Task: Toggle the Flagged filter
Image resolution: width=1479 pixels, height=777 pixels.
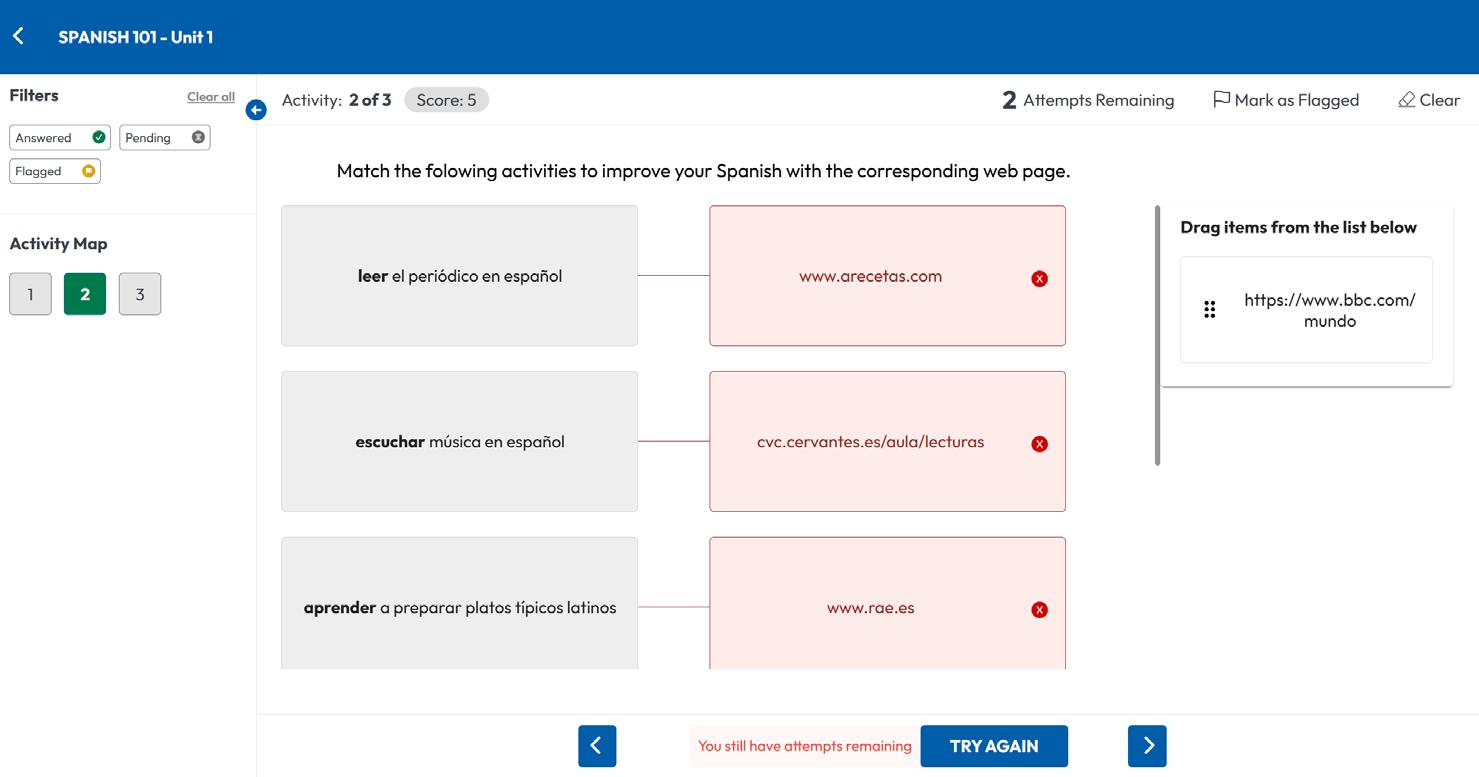Action: pyautogui.click(x=55, y=171)
